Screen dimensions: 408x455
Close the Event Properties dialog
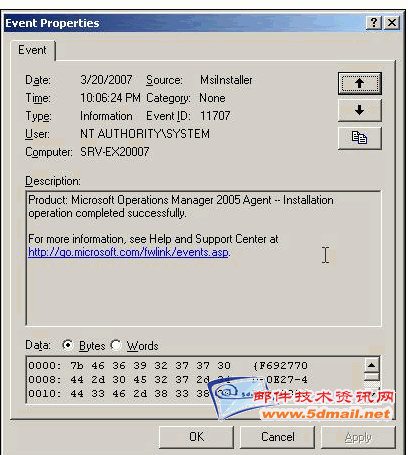point(392,23)
